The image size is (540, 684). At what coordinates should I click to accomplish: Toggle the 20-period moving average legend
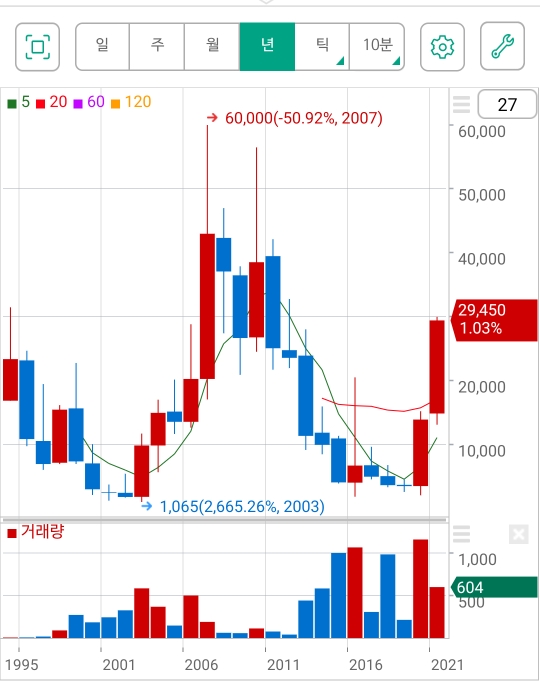tap(51, 102)
